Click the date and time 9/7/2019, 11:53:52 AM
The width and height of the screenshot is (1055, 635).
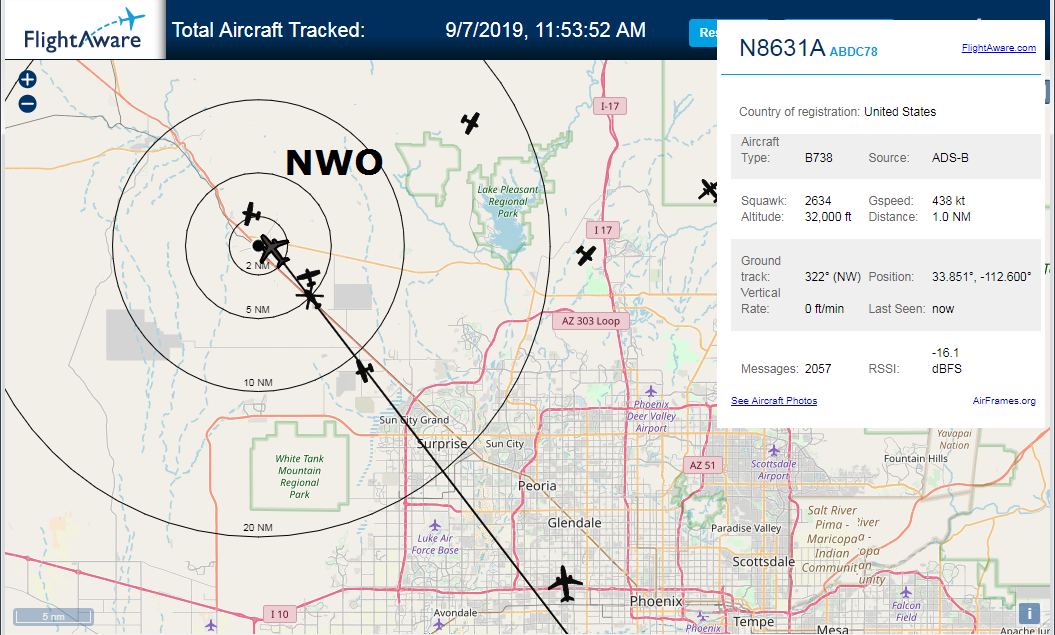coord(546,30)
